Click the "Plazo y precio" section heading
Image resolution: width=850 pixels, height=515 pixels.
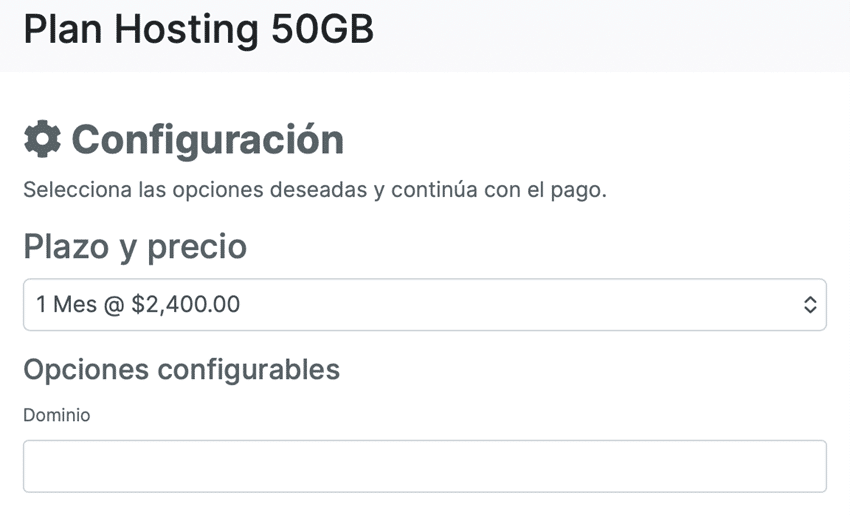click(x=135, y=246)
